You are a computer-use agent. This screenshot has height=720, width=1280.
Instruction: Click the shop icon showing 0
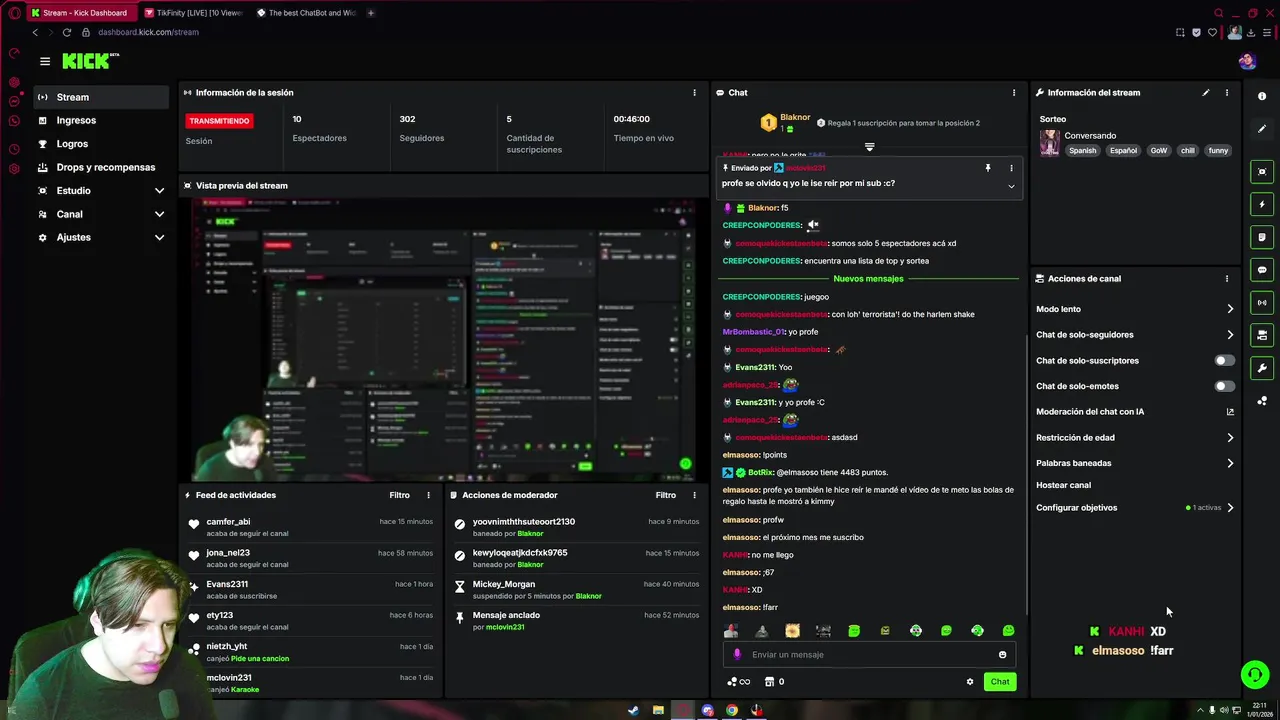(x=774, y=682)
